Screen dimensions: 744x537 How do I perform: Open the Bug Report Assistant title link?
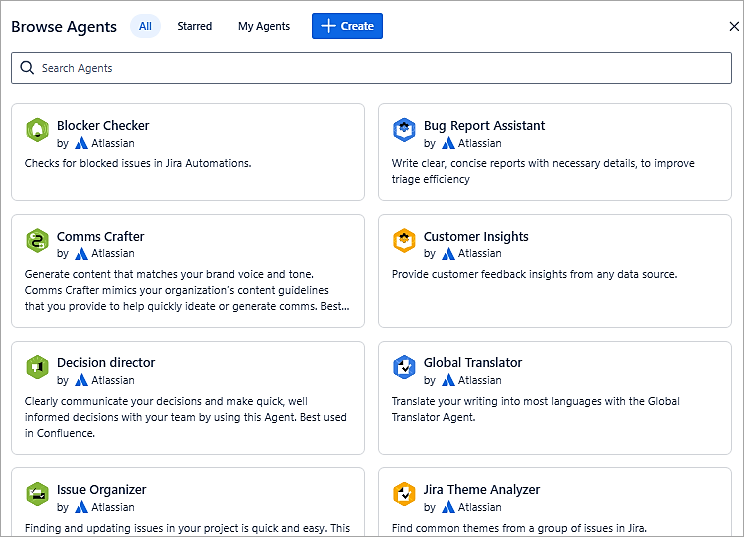pos(484,126)
